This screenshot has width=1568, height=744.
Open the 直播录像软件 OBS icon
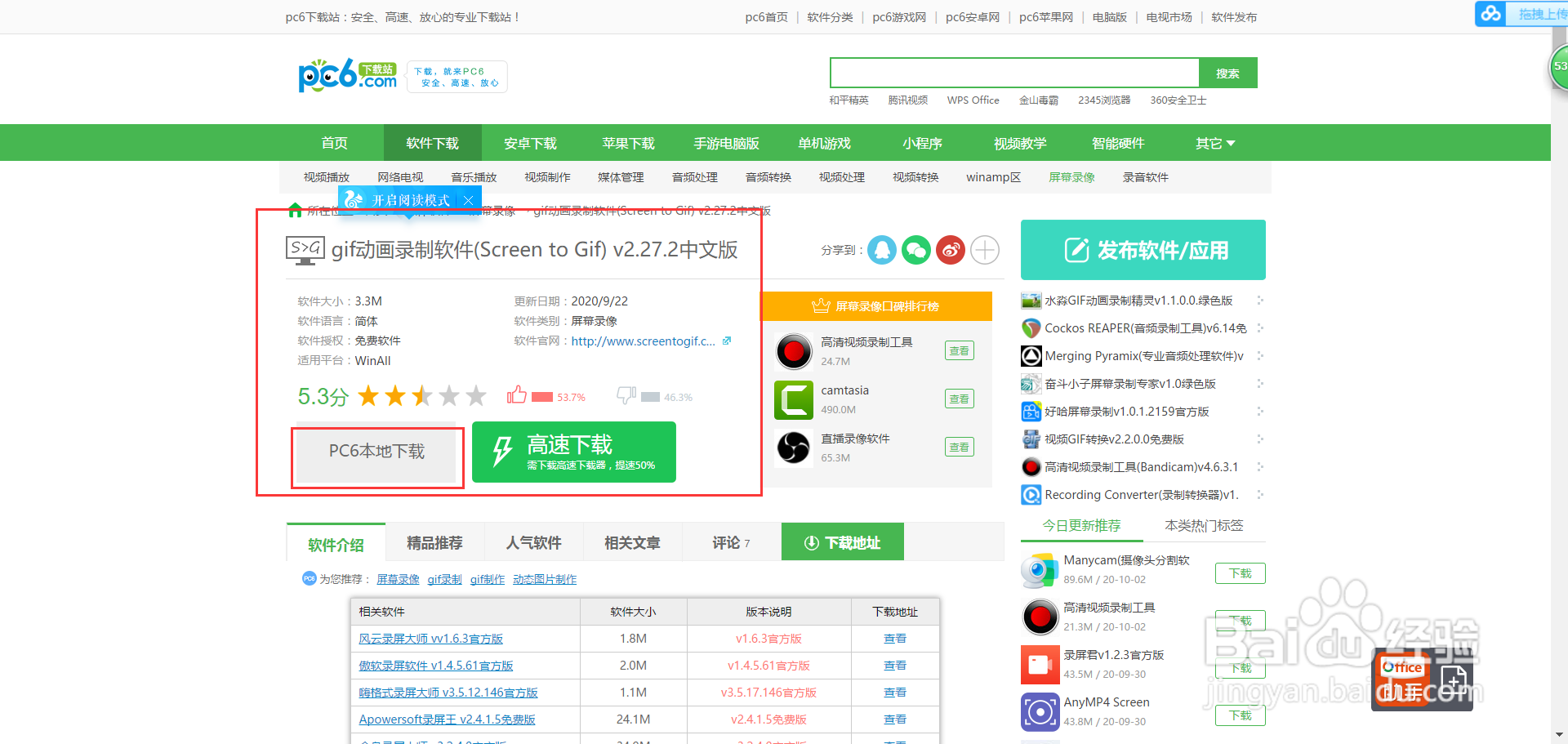point(793,448)
